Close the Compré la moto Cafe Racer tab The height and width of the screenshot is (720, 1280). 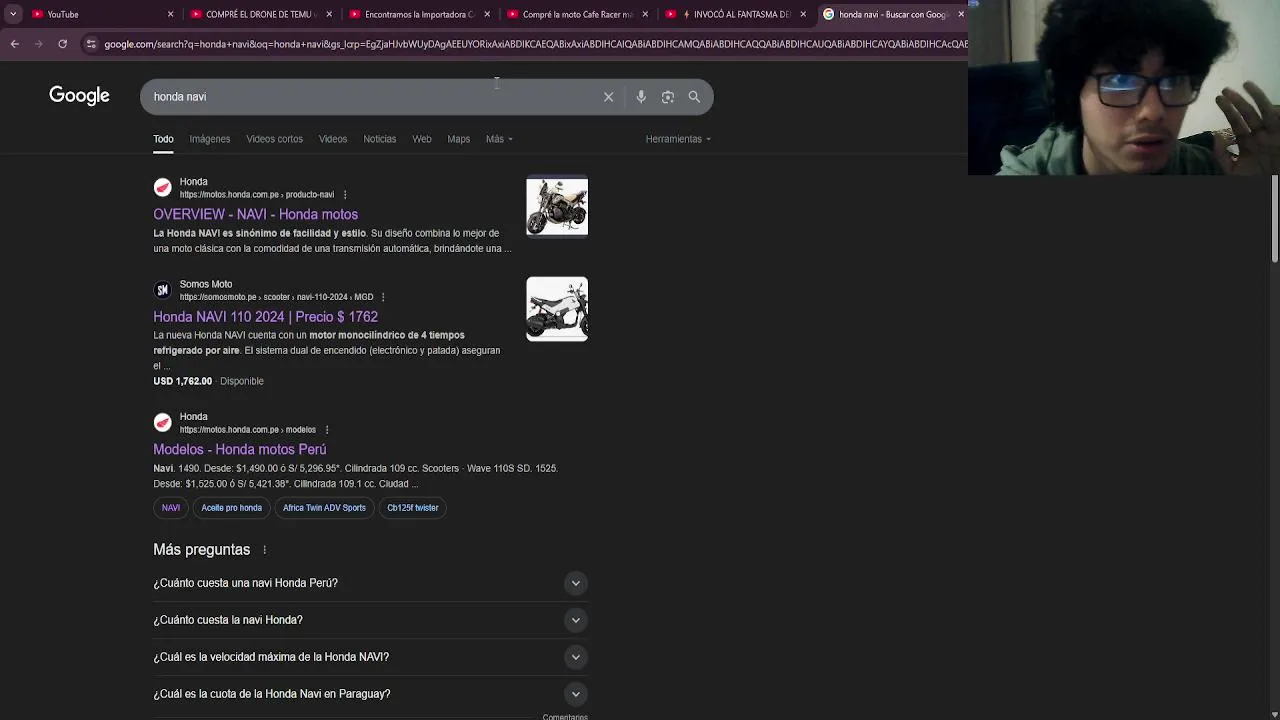click(645, 14)
